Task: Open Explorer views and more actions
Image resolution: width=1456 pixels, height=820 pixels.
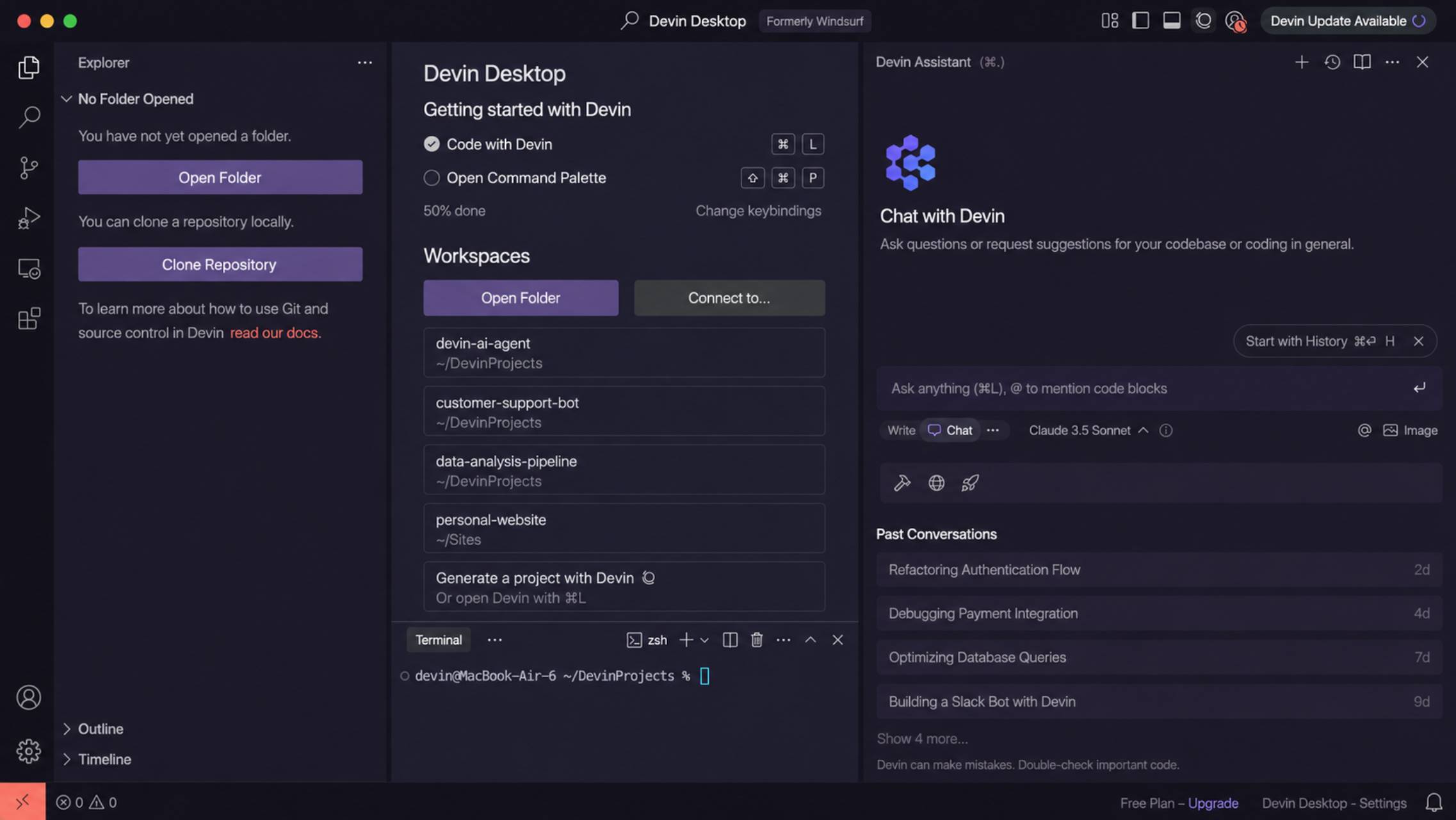Action: tap(364, 63)
